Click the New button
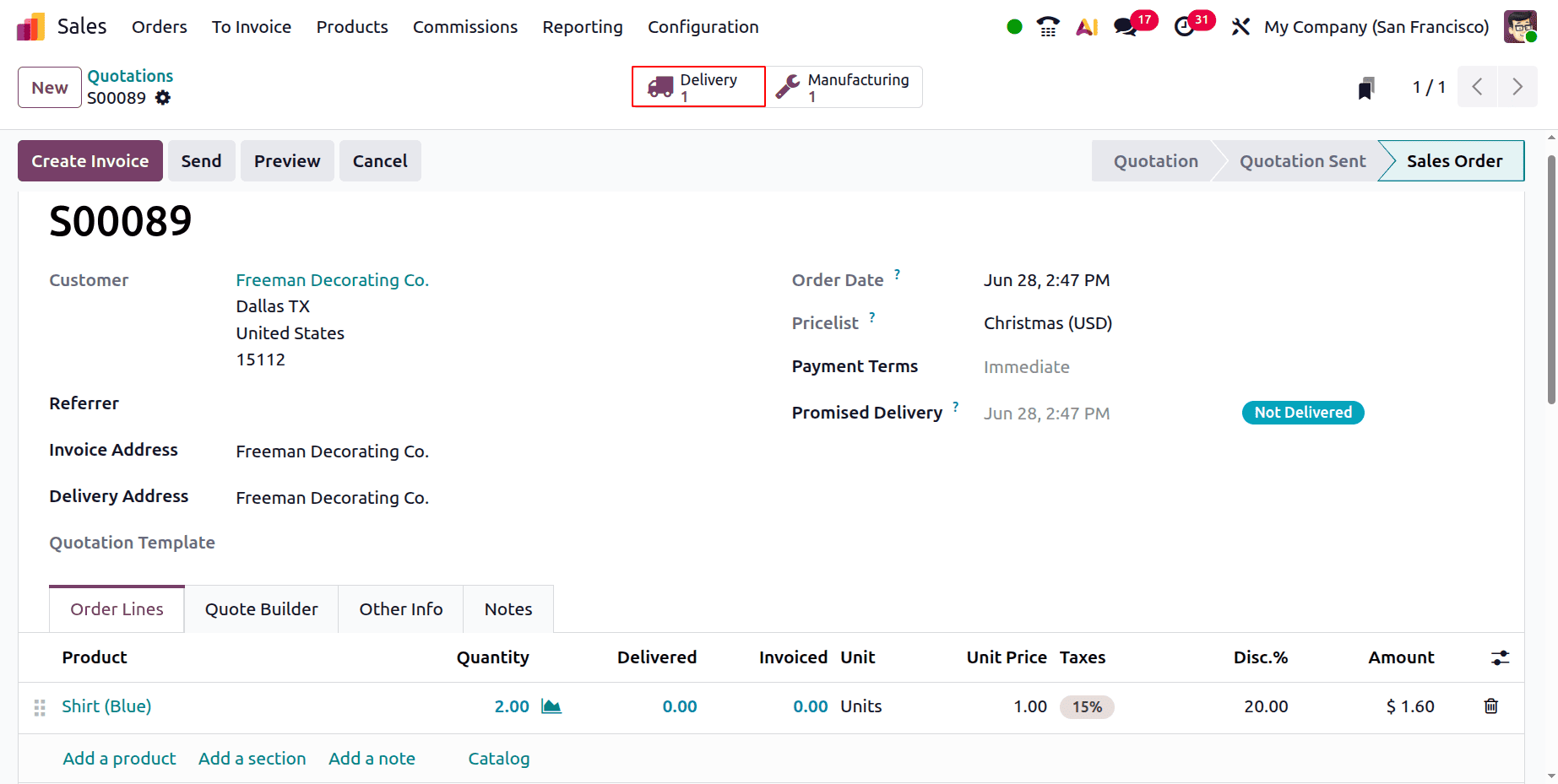This screenshot has width=1558, height=784. (50, 88)
